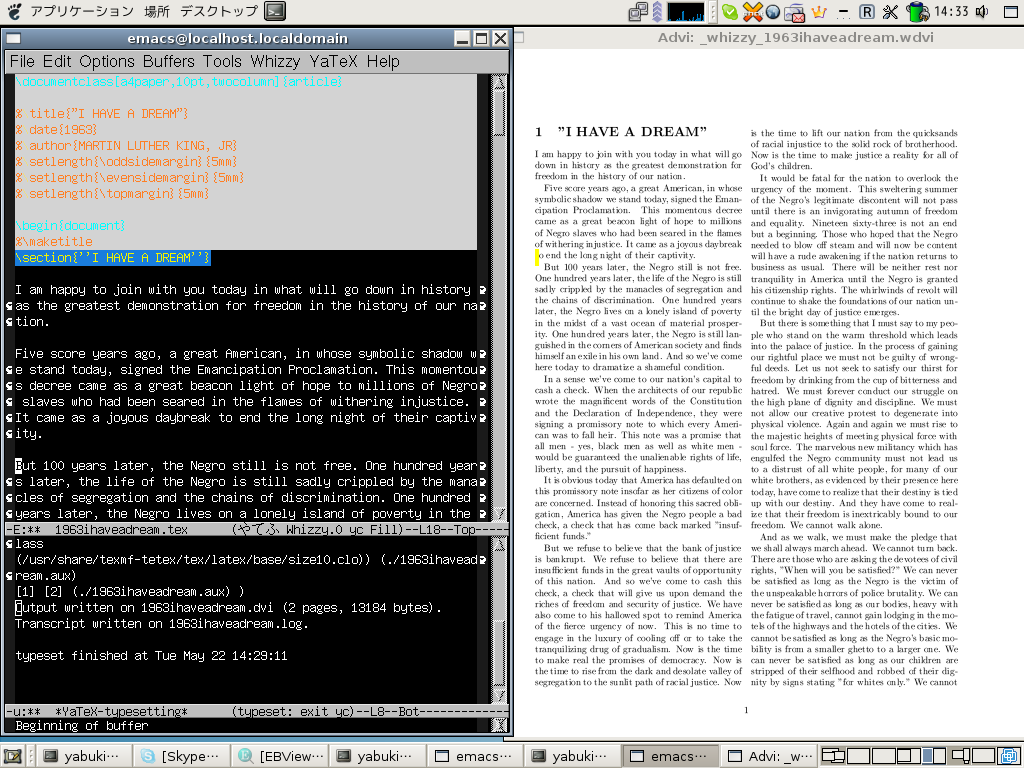Open the Emacs Options menu
The width and height of the screenshot is (1024, 768).
point(107,61)
